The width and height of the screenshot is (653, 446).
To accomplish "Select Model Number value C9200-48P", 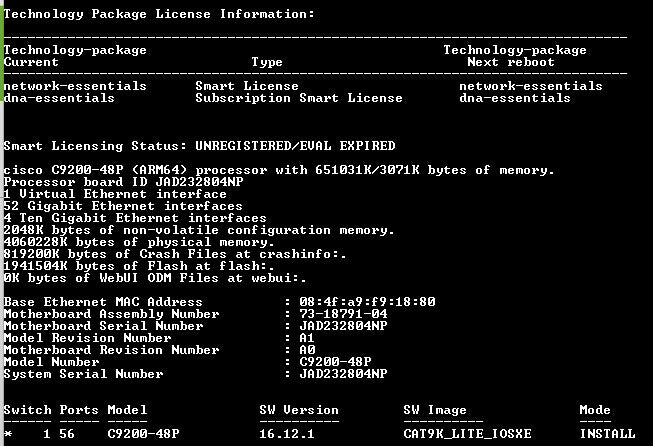I will [335, 362].
